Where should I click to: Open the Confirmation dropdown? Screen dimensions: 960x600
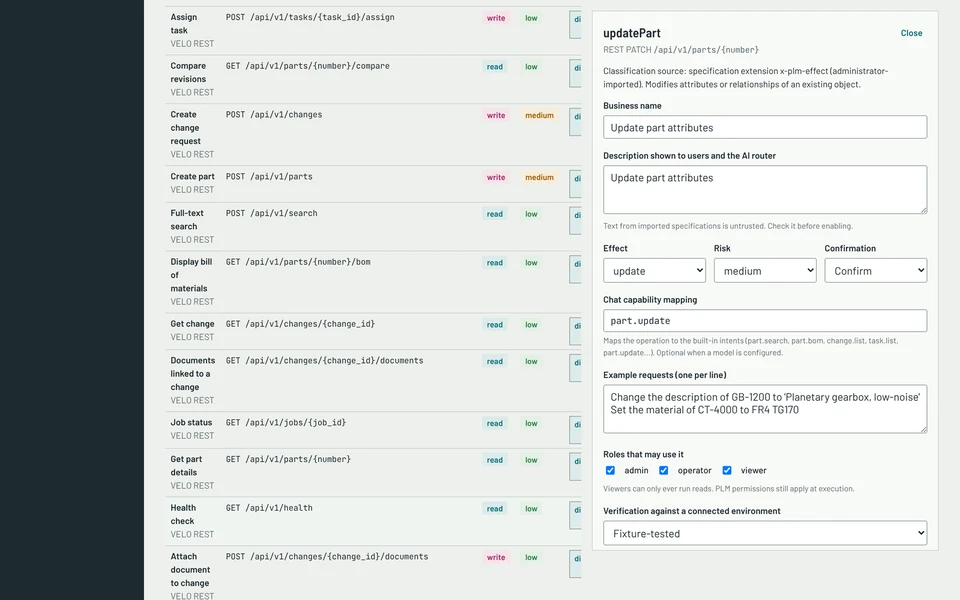click(876, 271)
